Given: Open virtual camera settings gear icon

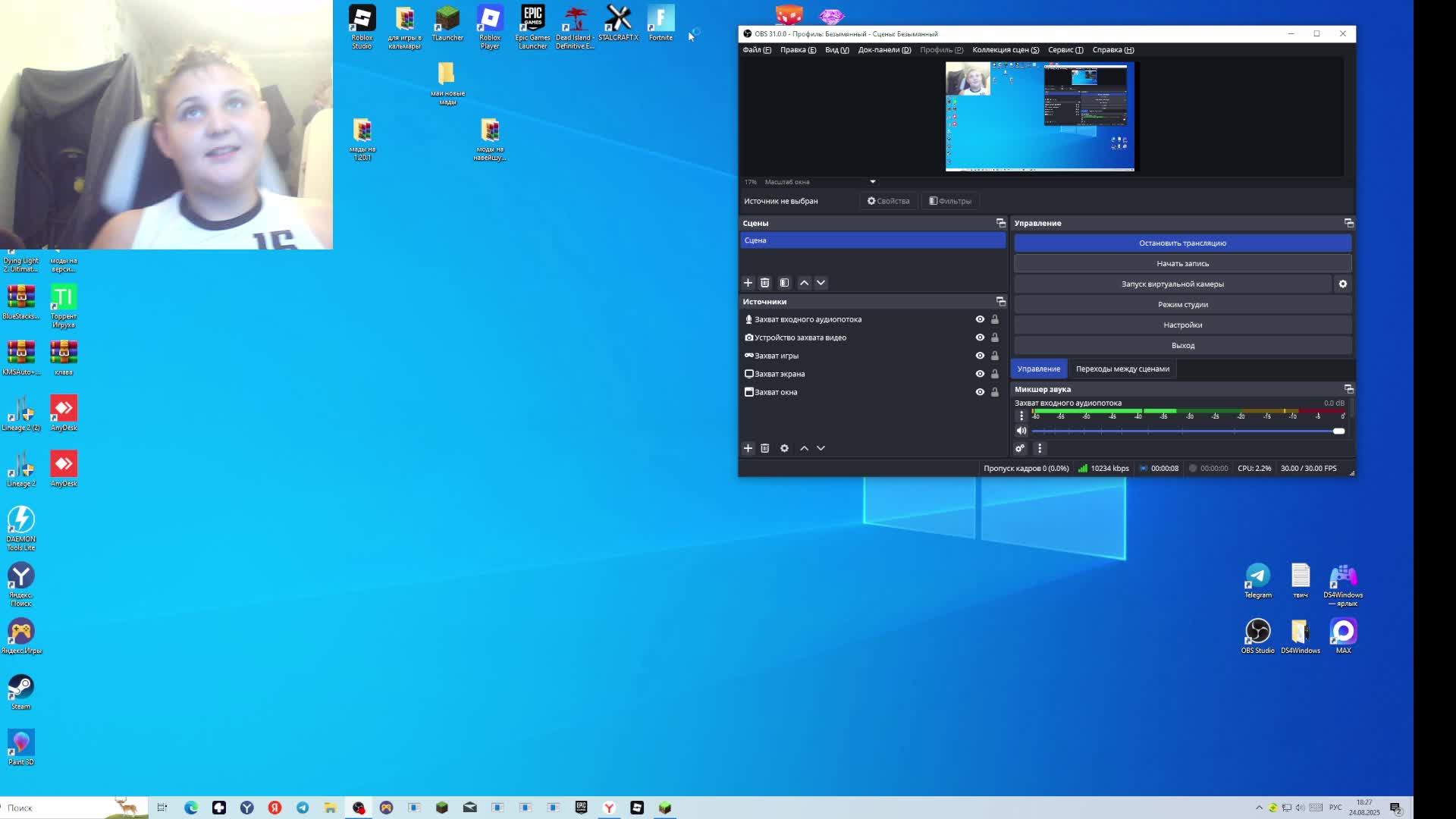Looking at the screenshot, I should coord(1342,284).
